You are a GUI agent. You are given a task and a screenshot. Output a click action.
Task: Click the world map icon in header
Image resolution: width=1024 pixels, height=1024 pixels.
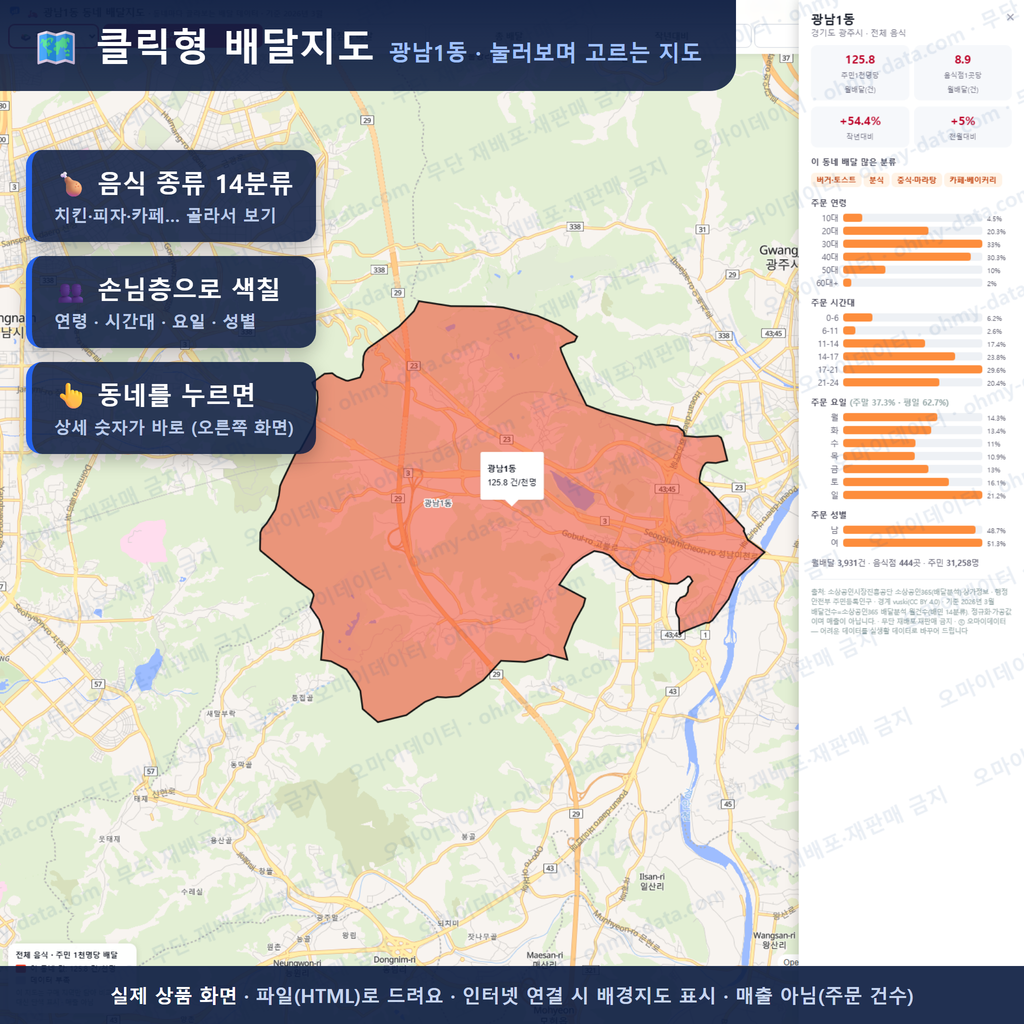click(56, 48)
